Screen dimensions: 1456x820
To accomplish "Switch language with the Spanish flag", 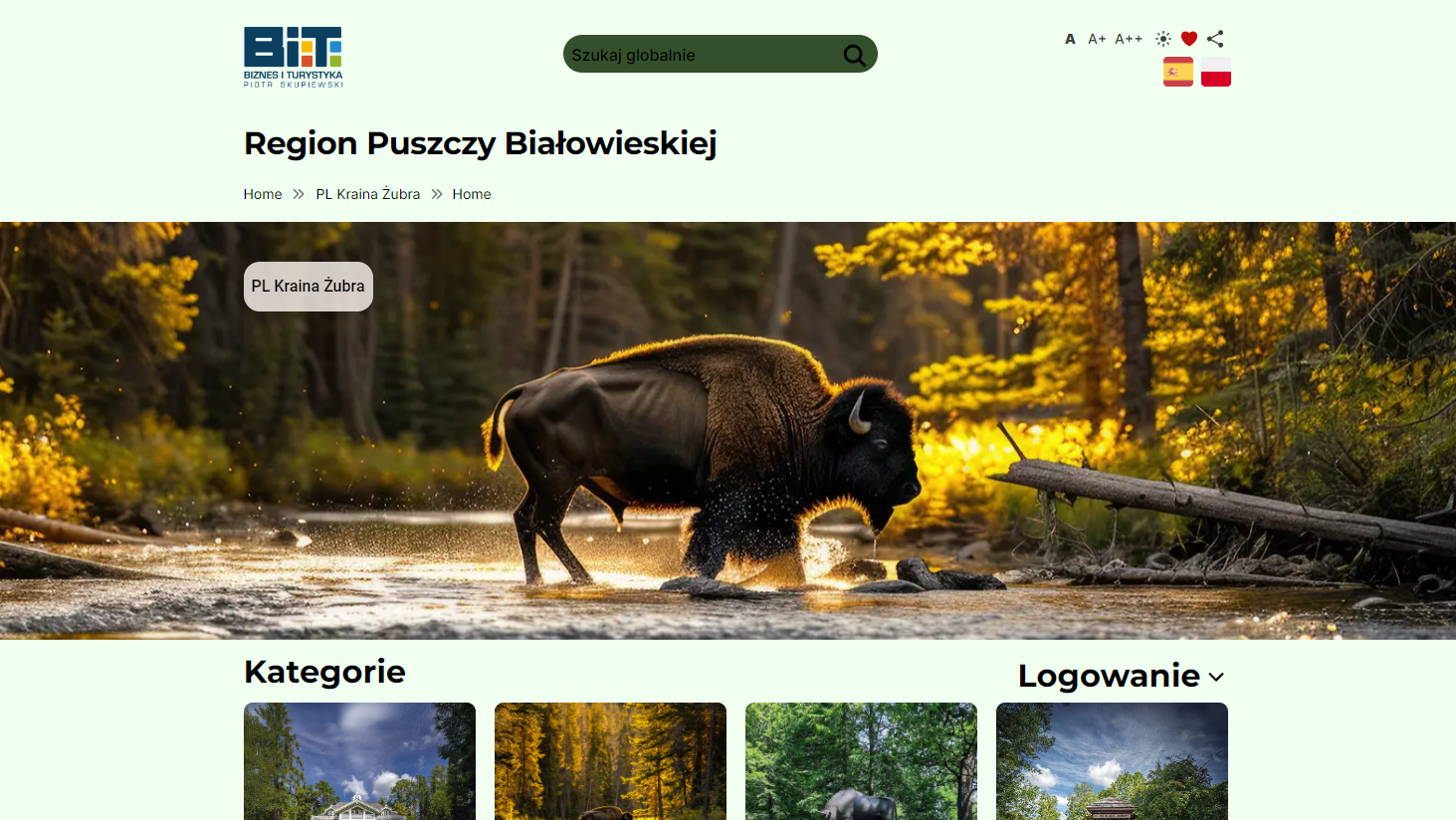I will (x=1178, y=72).
